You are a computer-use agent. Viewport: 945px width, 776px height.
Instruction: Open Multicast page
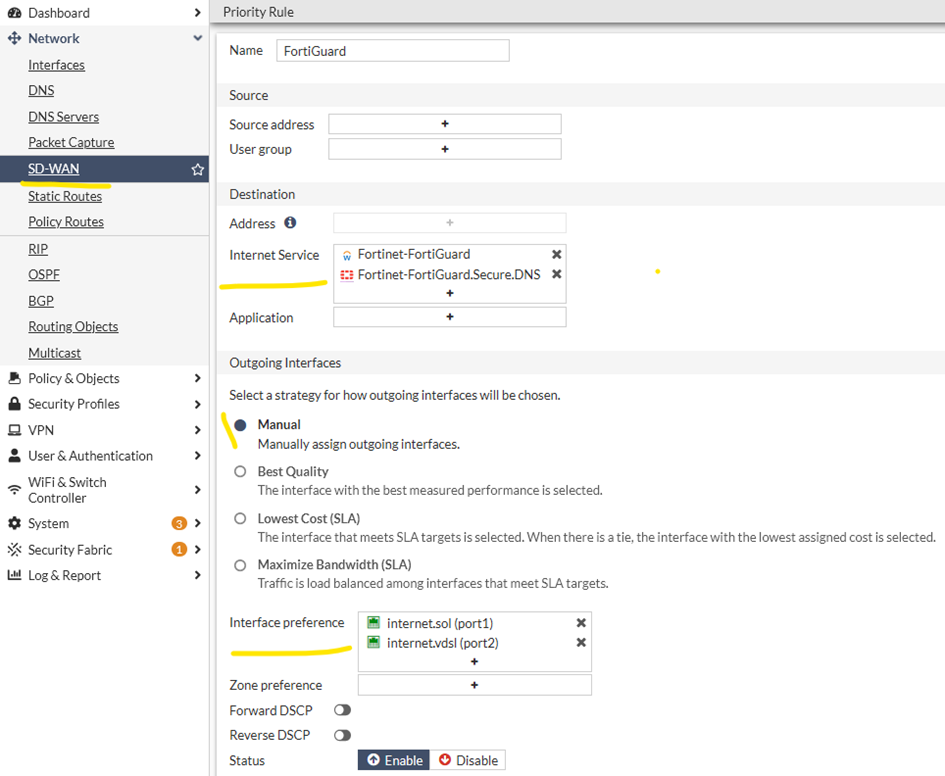[x=54, y=353]
